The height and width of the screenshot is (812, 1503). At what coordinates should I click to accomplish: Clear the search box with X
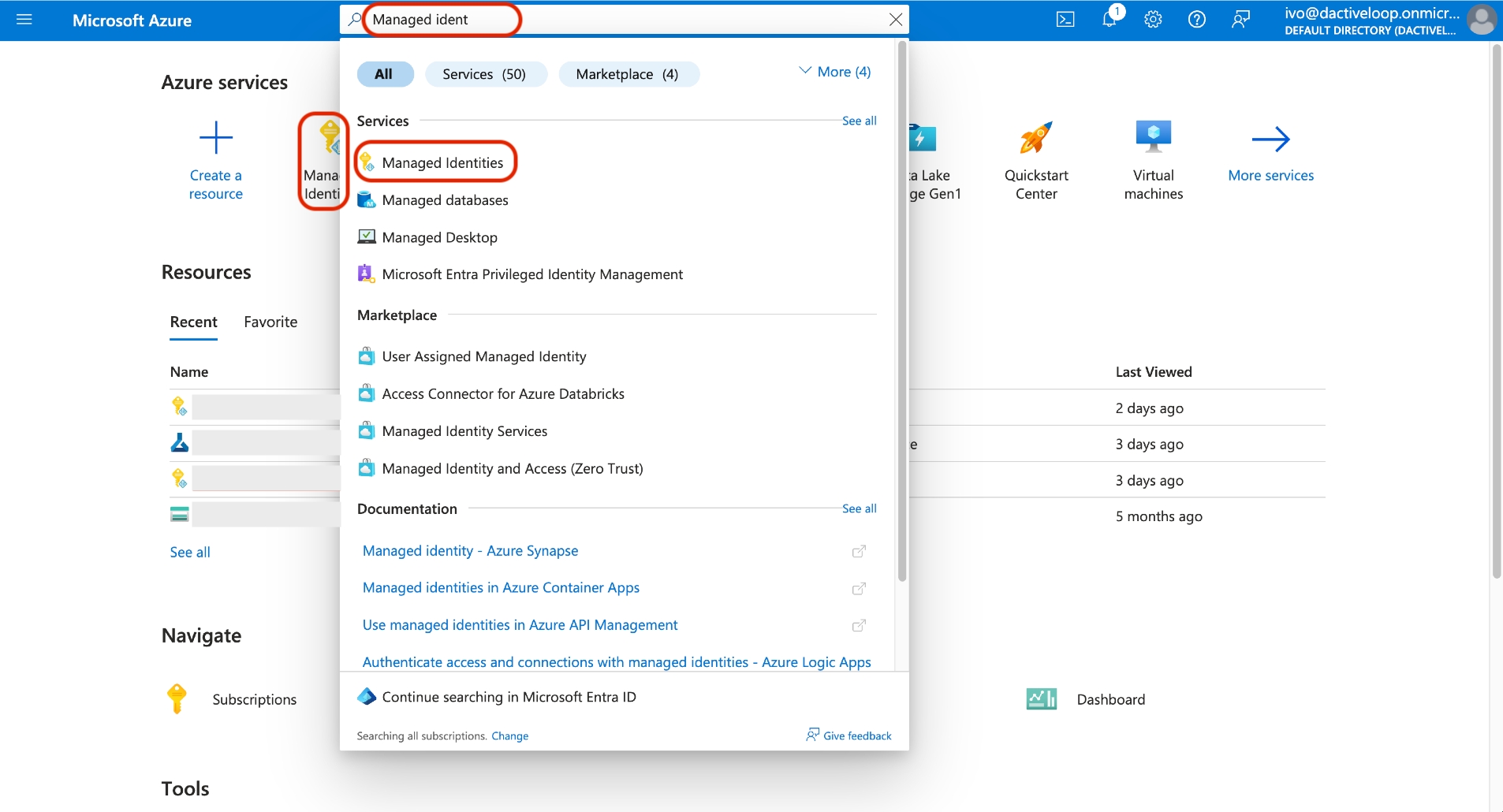click(x=896, y=20)
